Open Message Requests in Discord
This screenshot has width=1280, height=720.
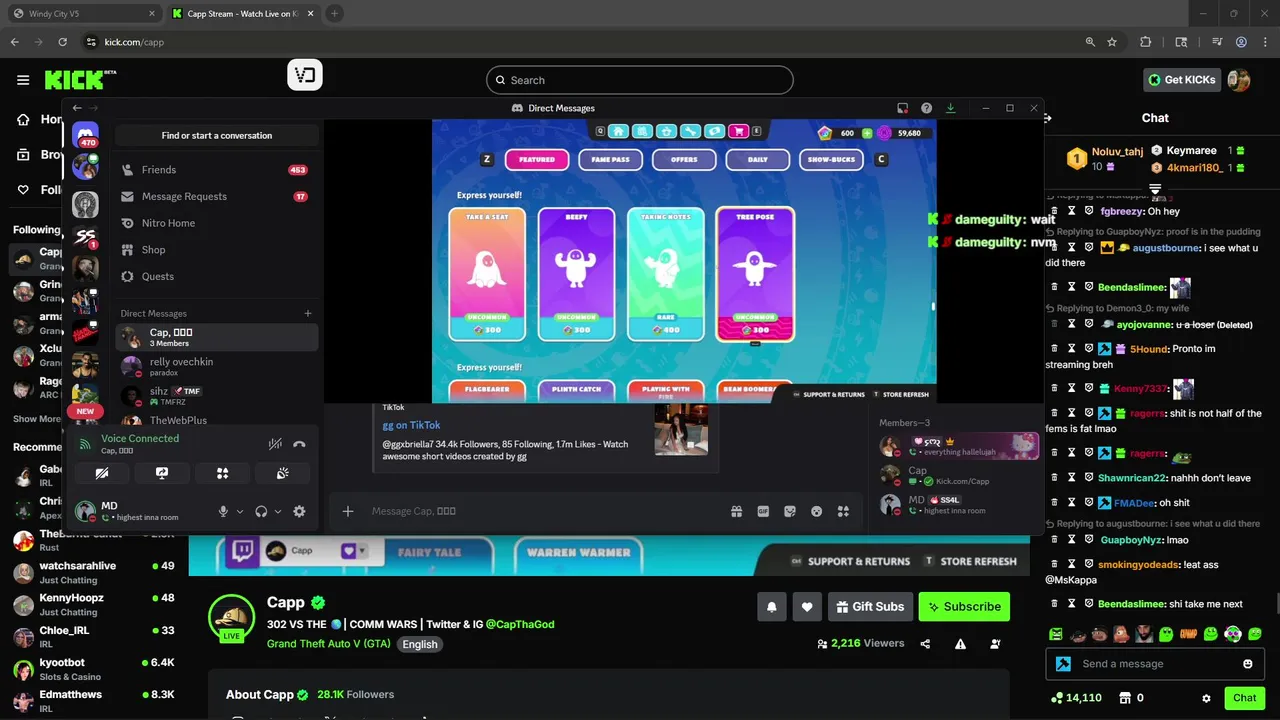pos(216,197)
